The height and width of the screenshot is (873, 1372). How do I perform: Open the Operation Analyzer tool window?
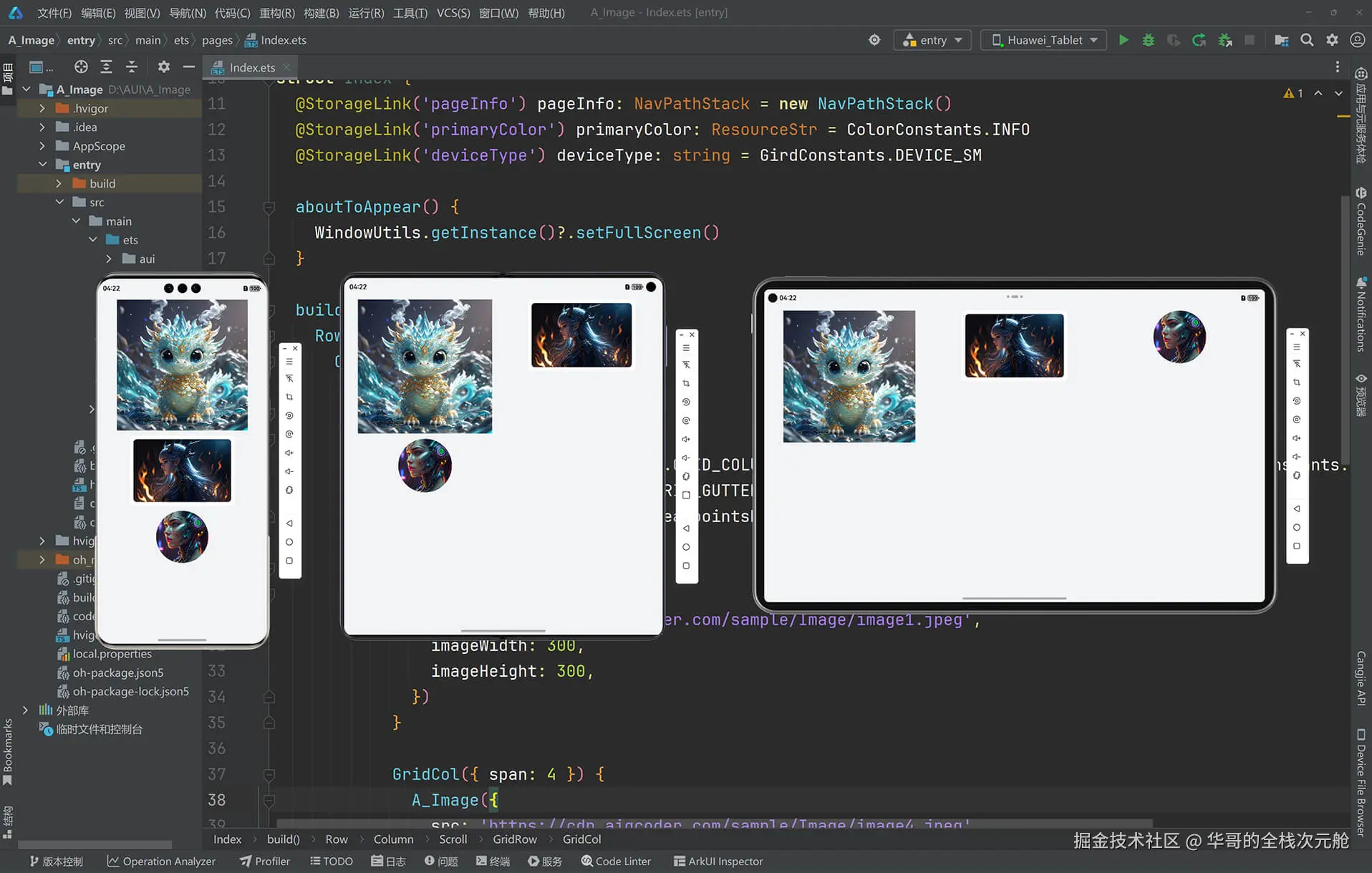pos(161,861)
